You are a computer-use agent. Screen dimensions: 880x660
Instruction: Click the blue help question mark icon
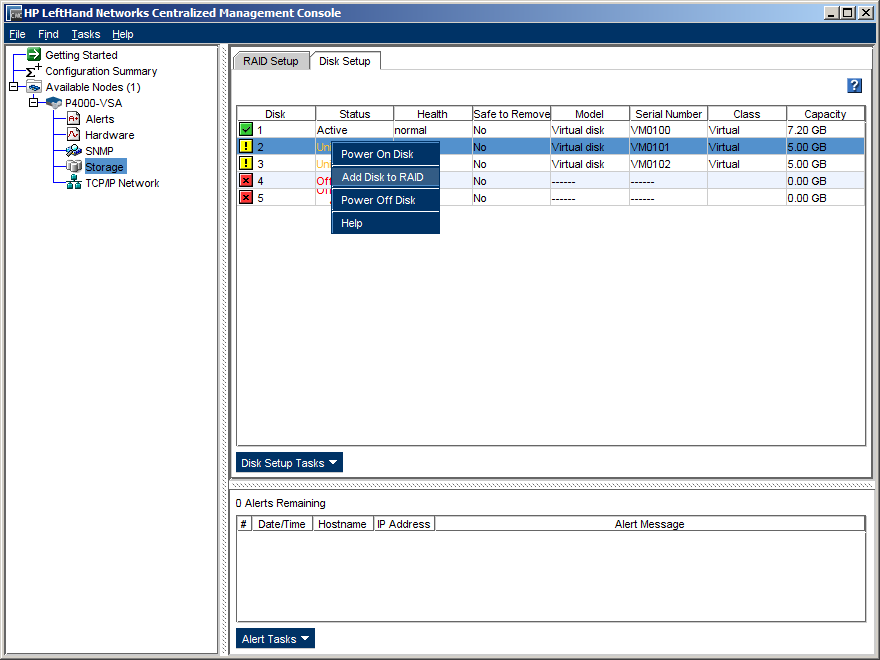[x=854, y=86]
